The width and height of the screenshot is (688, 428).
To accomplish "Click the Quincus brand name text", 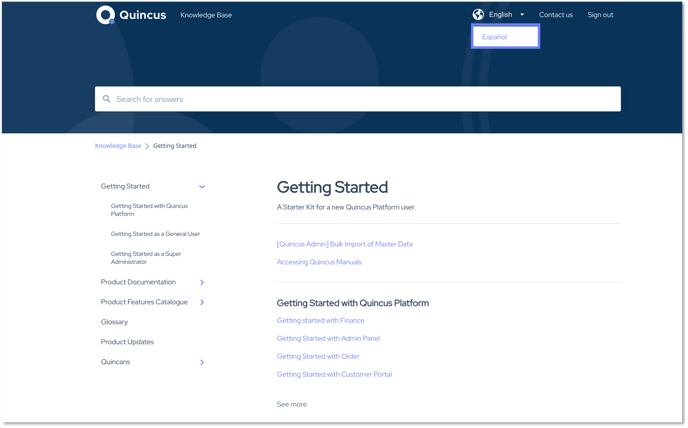I will (x=143, y=15).
